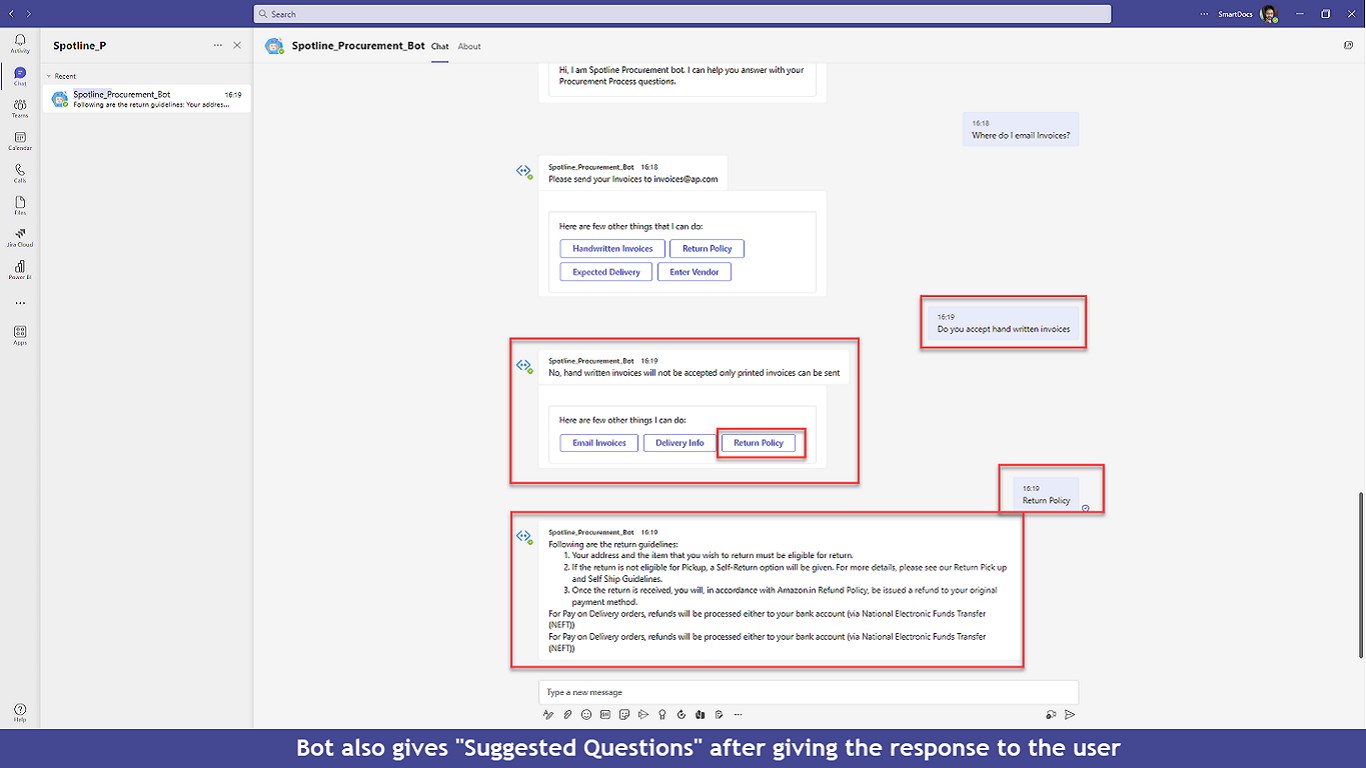Pop out the chat using the top-right icon
This screenshot has width=1366, height=768.
(x=1349, y=45)
